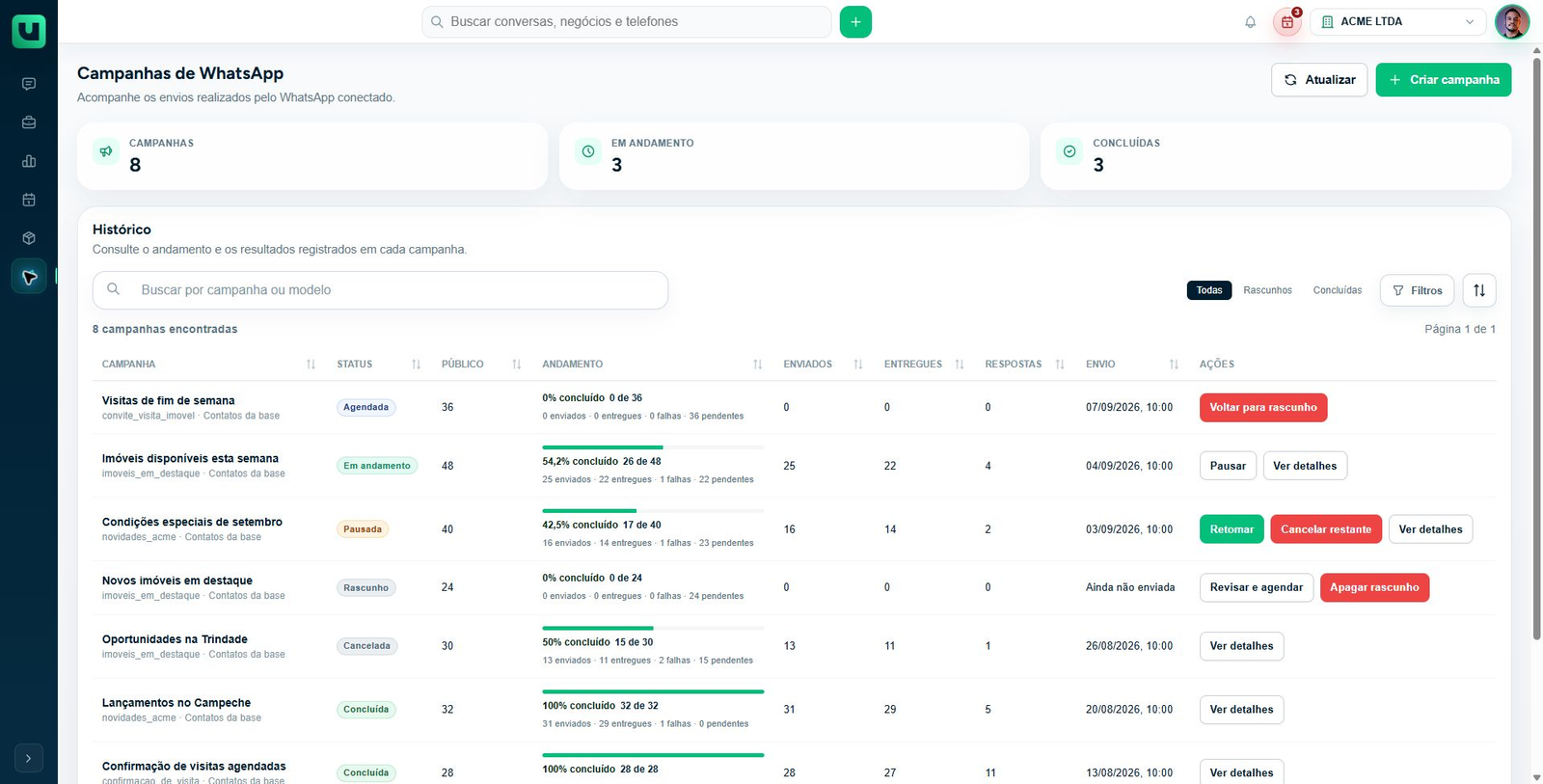Image resolution: width=1543 pixels, height=784 pixels.
Task: Open the cube products icon in sidebar
Action: click(x=29, y=238)
